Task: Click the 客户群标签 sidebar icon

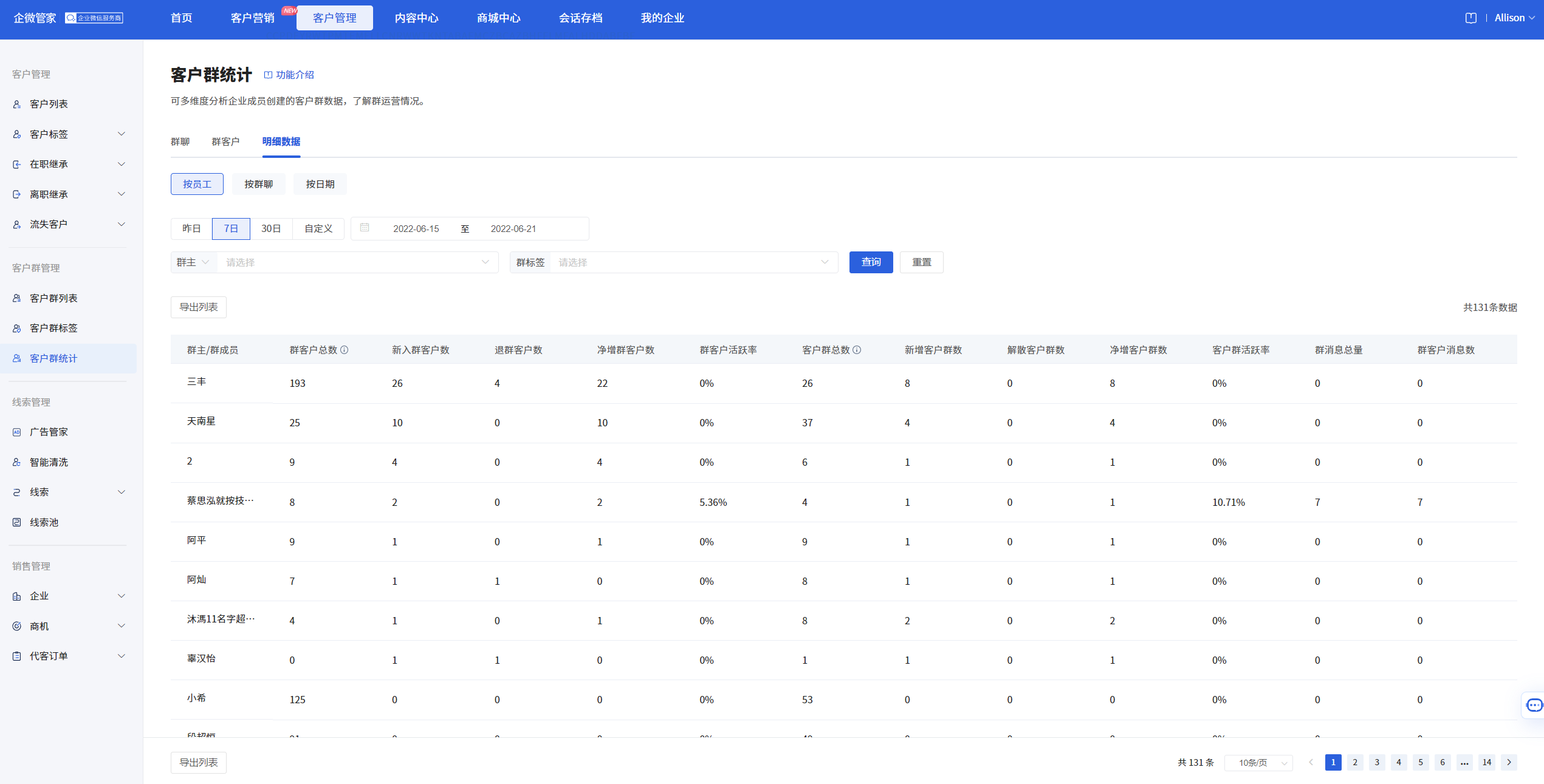Action: pyautogui.click(x=17, y=329)
